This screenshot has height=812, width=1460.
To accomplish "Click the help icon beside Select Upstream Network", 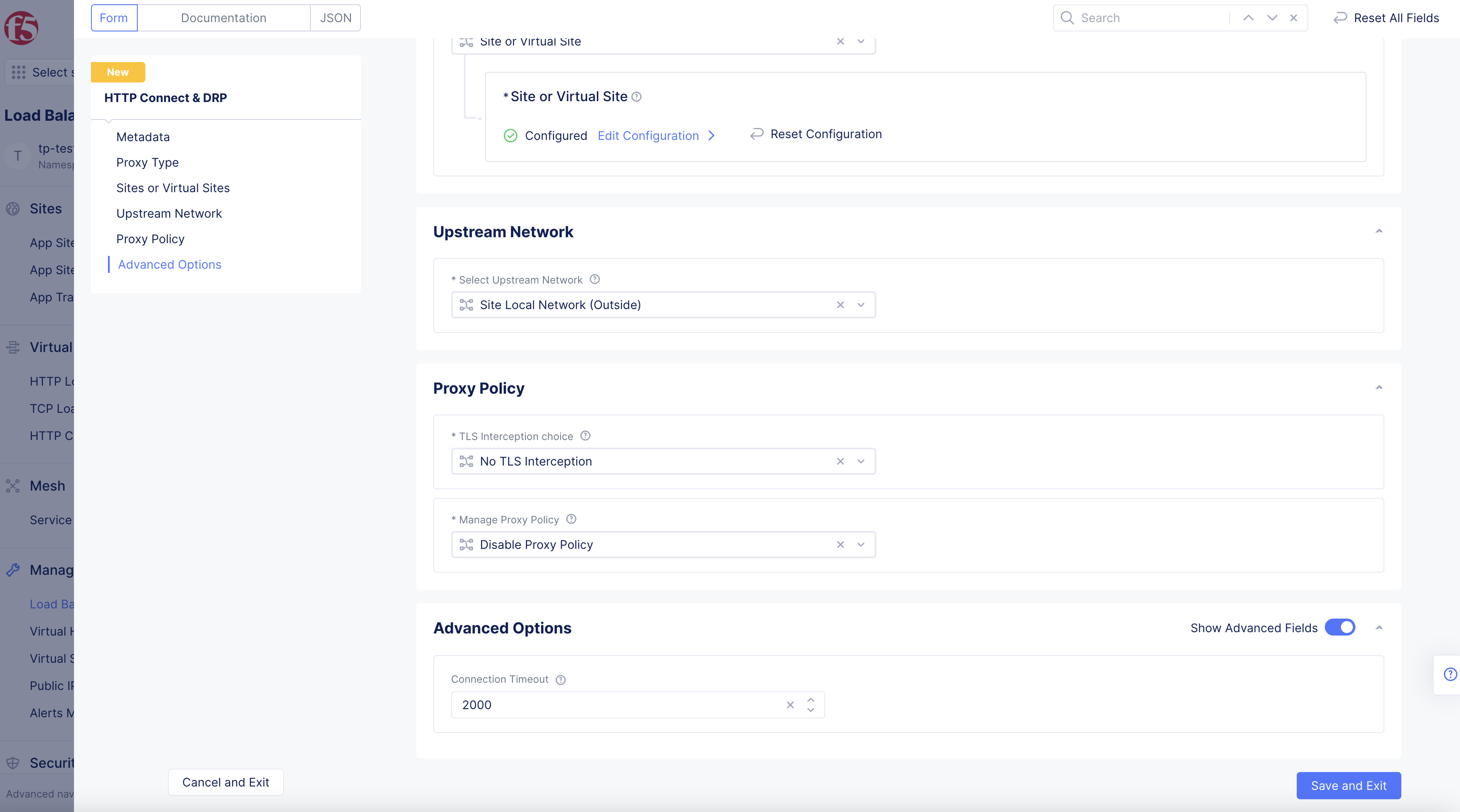I will click(x=594, y=279).
